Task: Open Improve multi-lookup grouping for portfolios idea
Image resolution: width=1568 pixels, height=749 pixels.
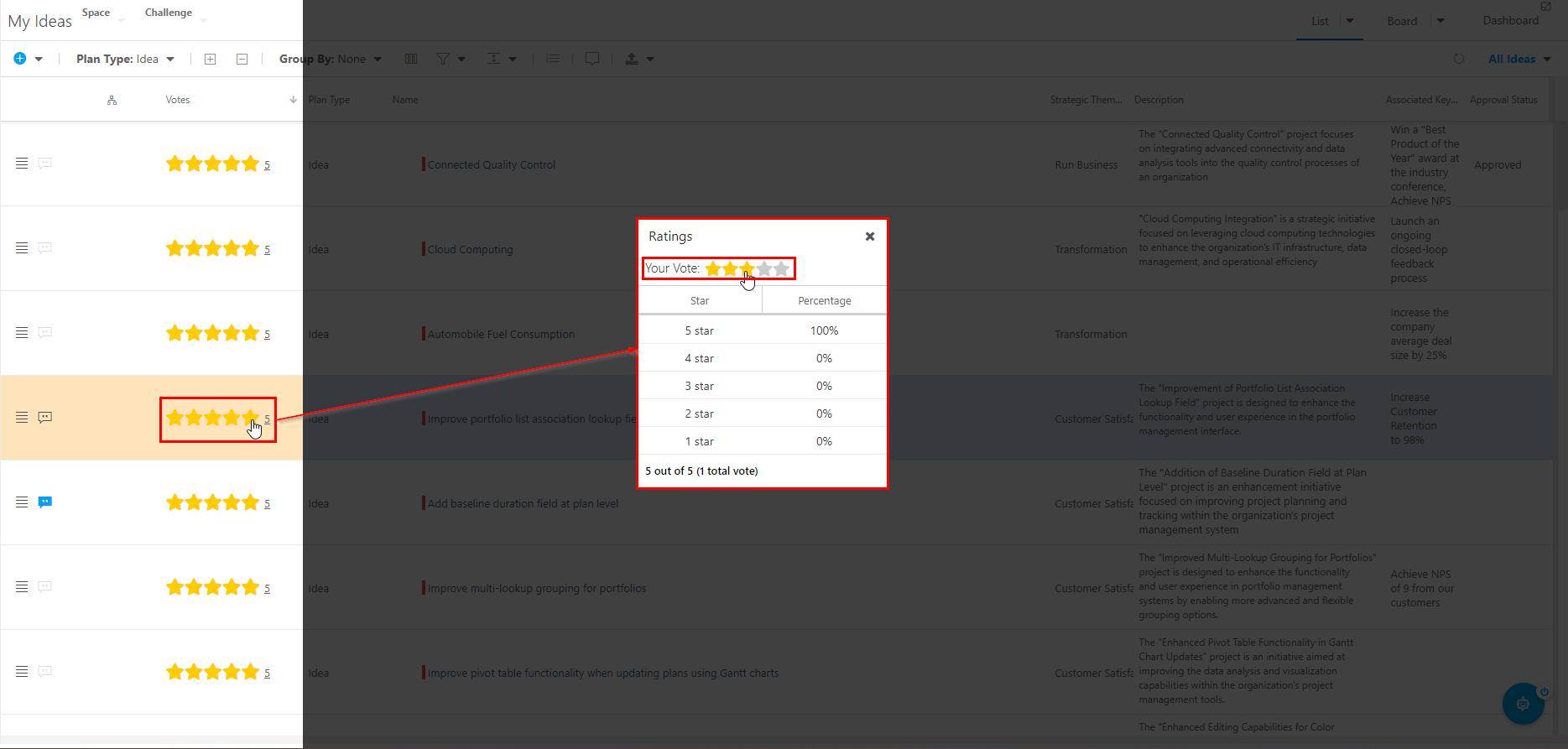Action: click(537, 589)
